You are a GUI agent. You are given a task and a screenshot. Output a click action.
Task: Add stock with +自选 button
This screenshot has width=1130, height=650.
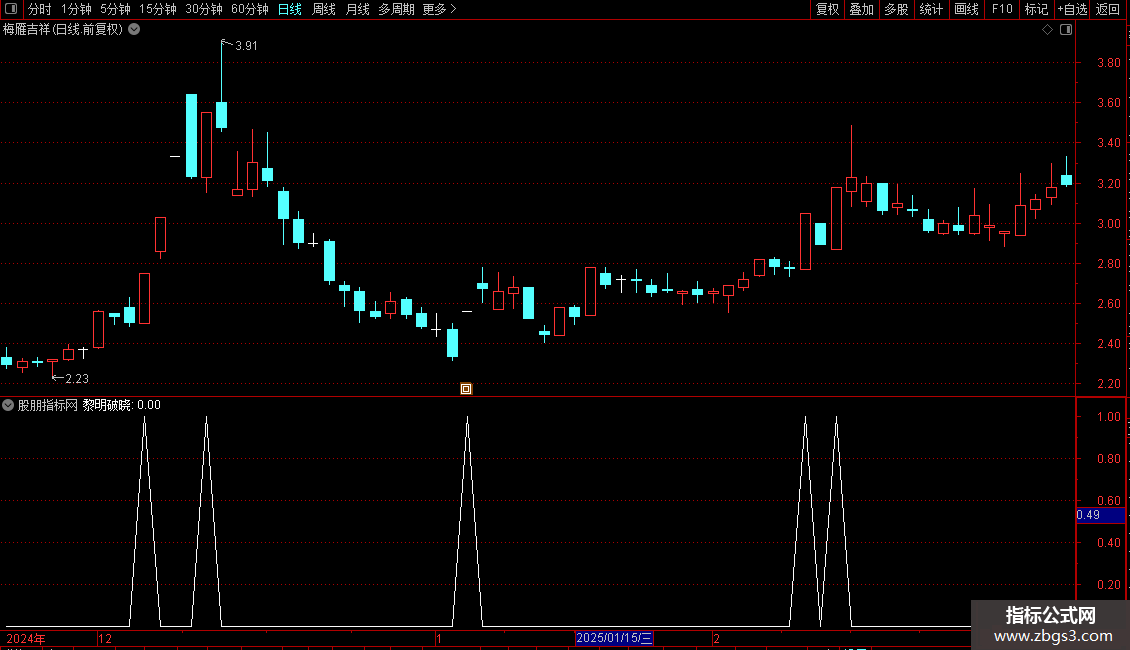[1072, 9]
